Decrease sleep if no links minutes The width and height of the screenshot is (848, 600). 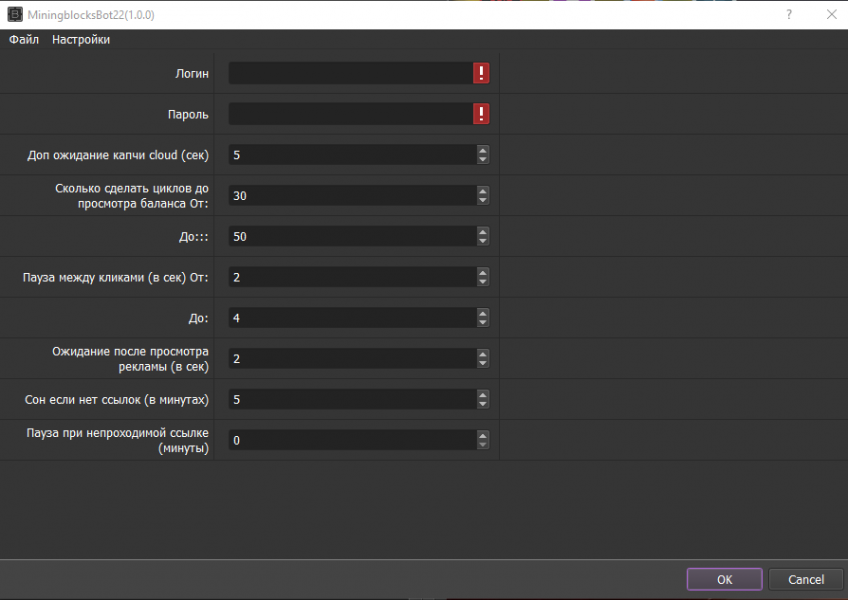pyautogui.click(x=482, y=404)
